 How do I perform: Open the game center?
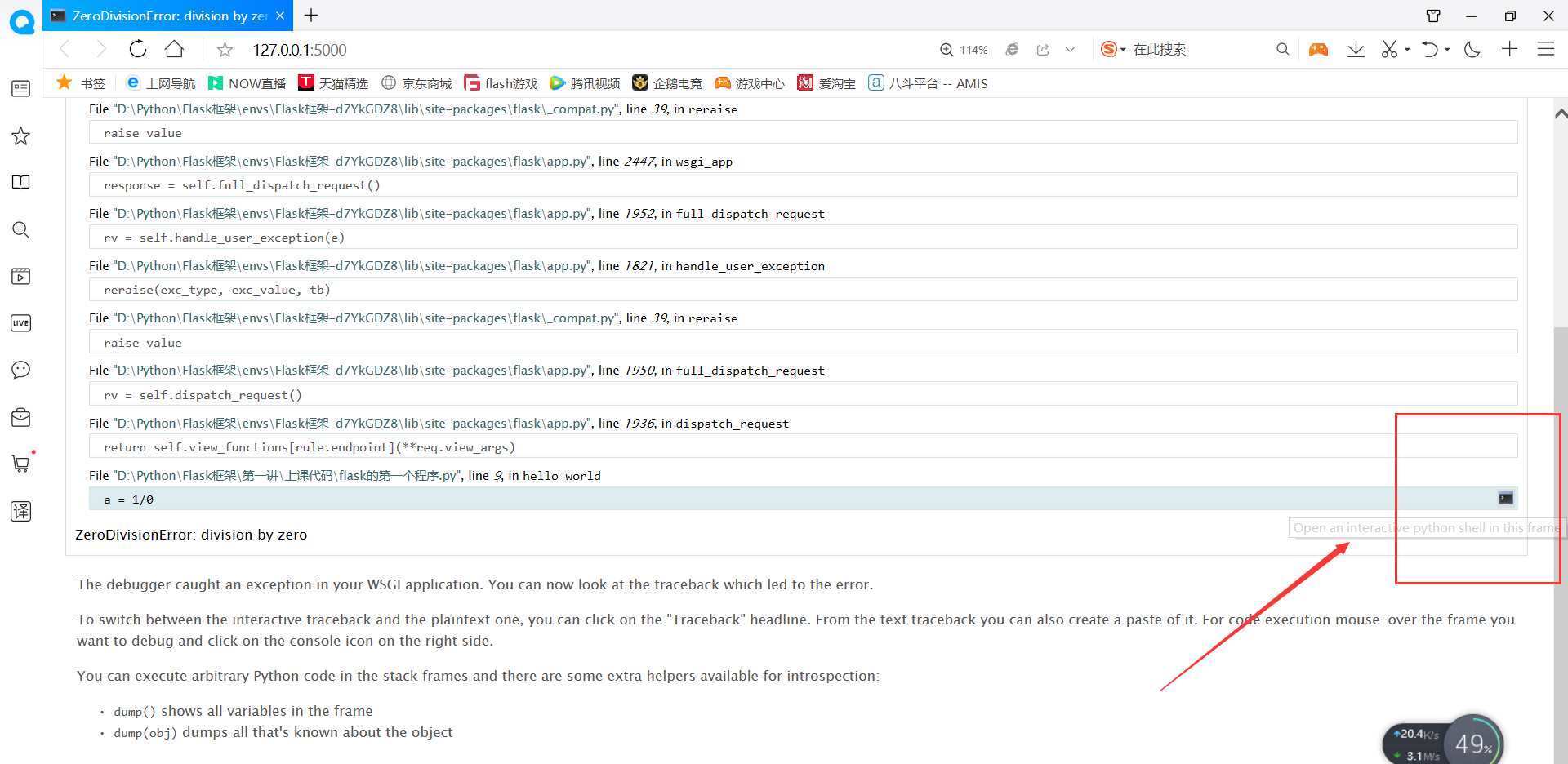tap(1318, 49)
